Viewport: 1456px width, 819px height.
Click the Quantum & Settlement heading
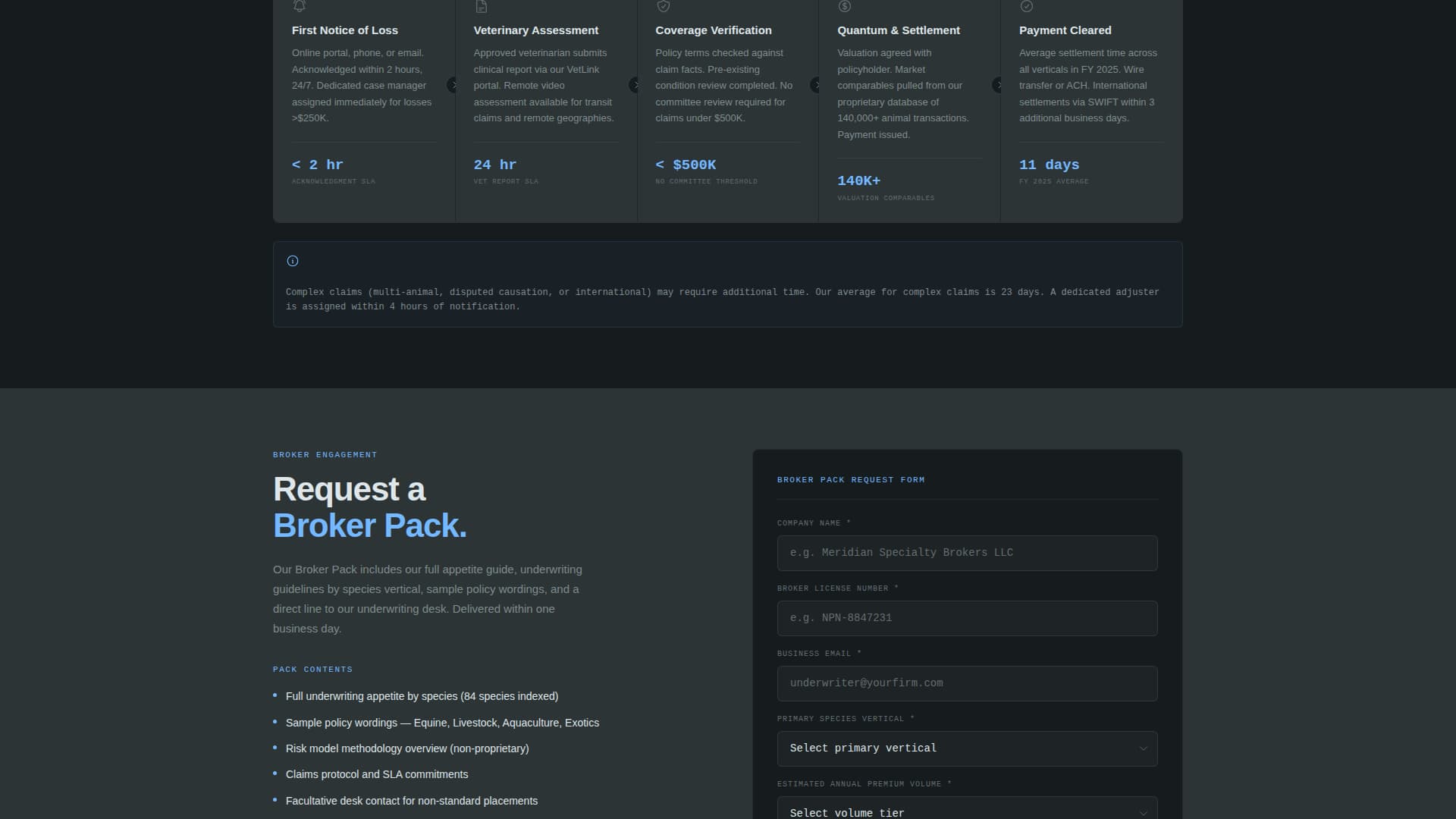click(x=899, y=30)
